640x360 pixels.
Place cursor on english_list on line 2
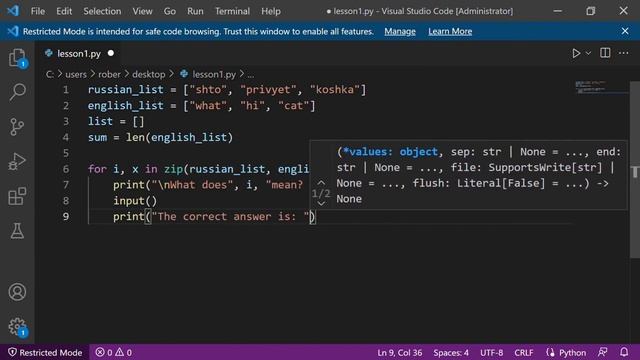(x=125, y=106)
